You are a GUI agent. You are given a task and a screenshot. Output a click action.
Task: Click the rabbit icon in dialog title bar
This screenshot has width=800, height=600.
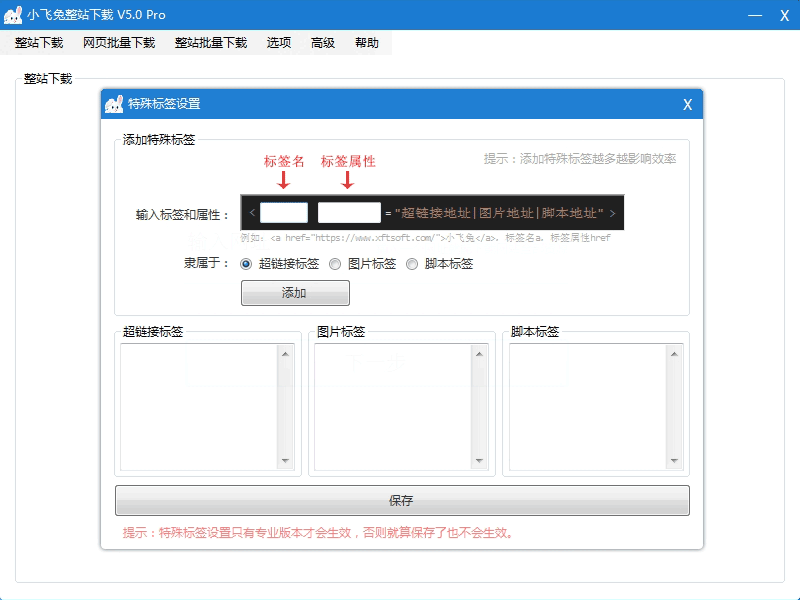tap(115, 104)
